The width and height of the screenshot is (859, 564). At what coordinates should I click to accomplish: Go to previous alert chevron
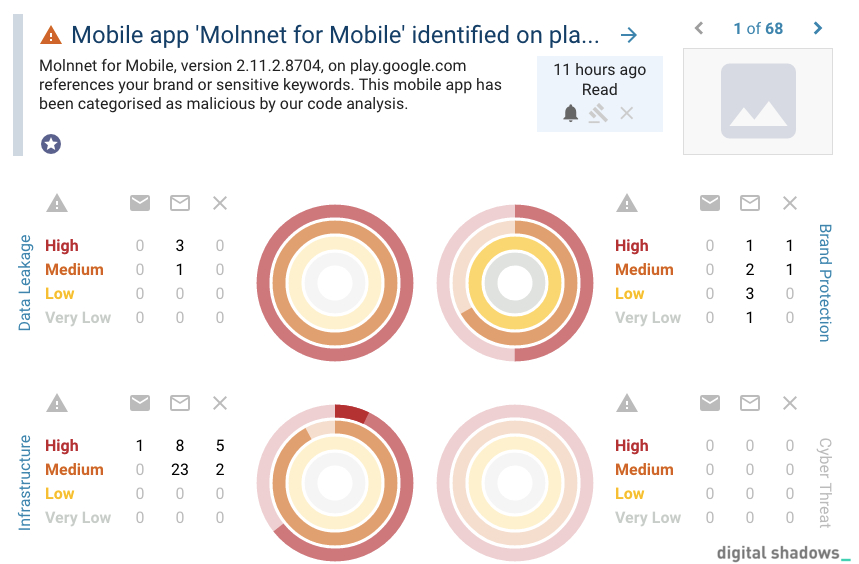(x=698, y=28)
